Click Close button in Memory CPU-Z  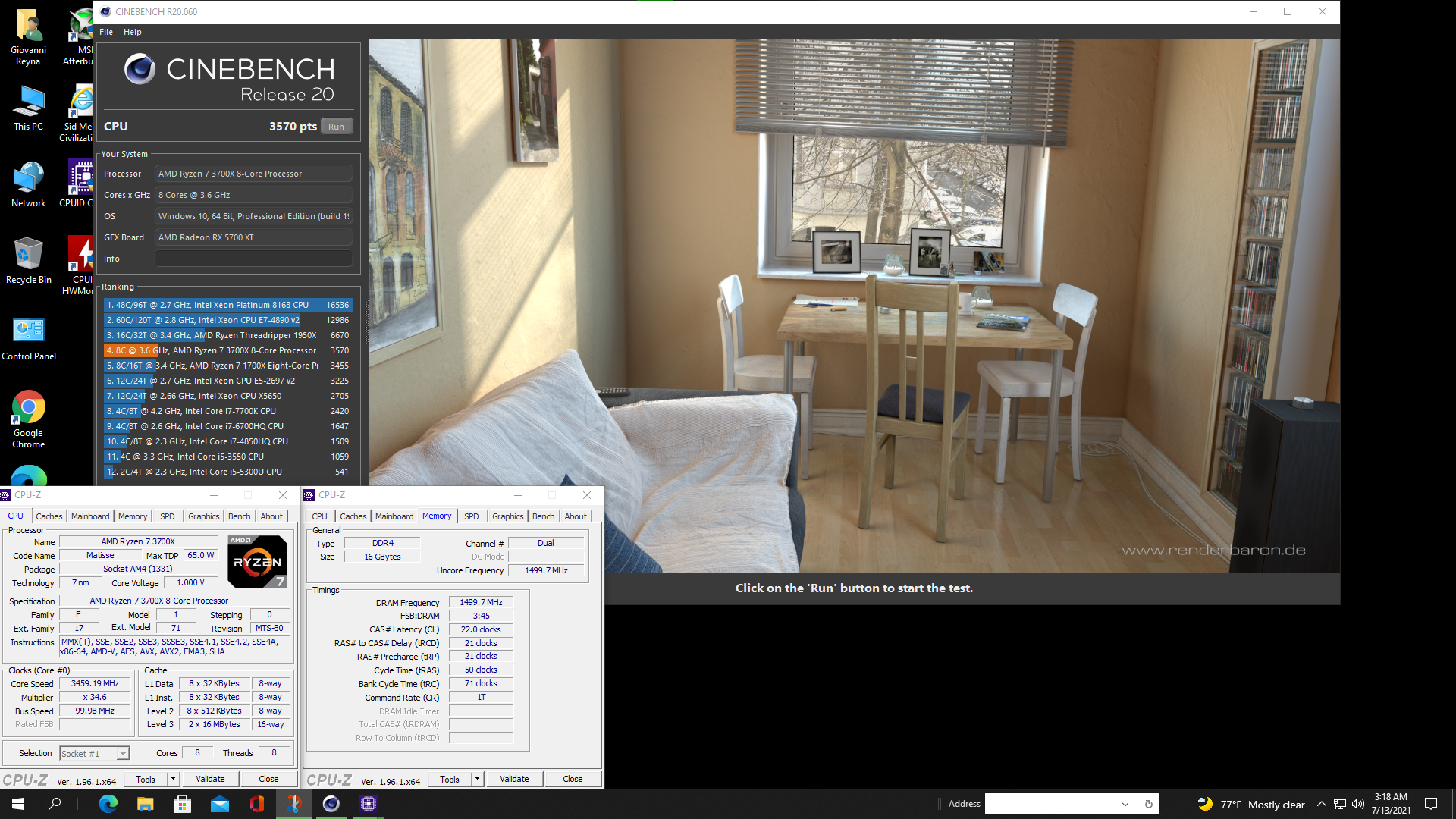(x=573, y=779)
